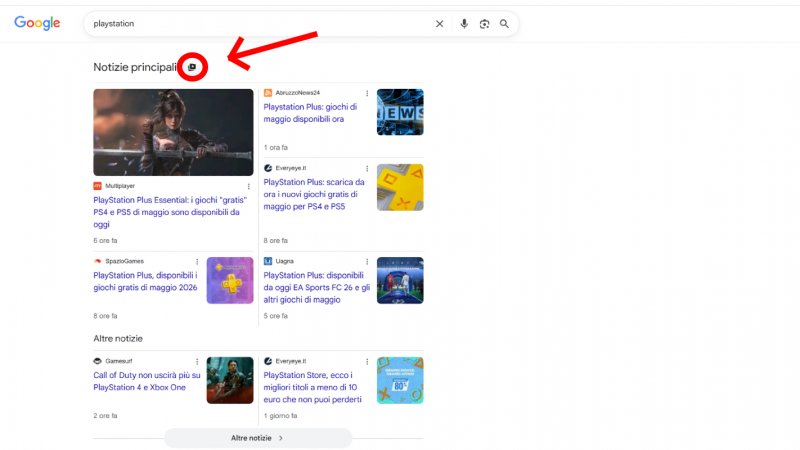Open the football players thumbnail
Viewport: 800px width, 450px height.
point(400,280)
